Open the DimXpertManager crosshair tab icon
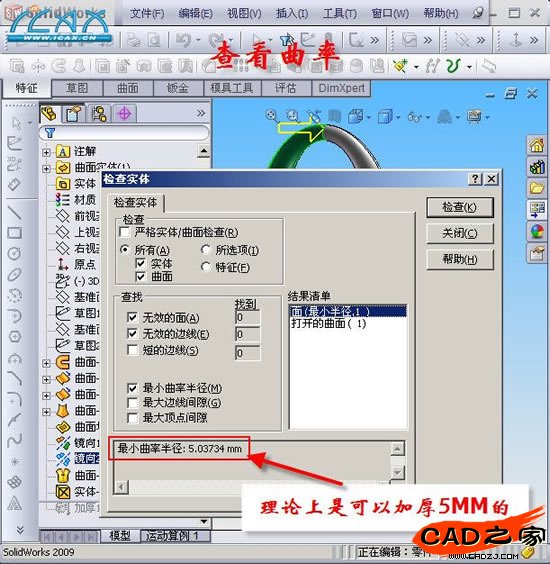This screenshot has width=550, height=564. coord(124,114)
